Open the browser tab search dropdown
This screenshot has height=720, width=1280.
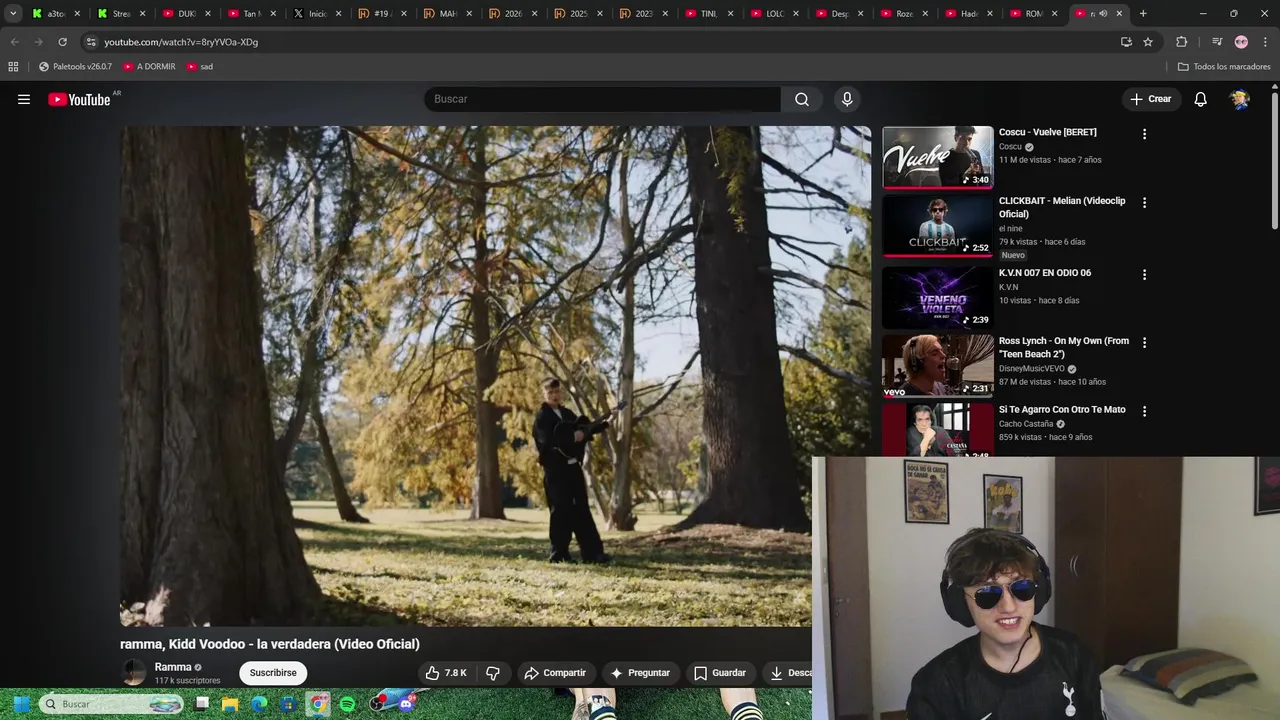pyautogui.click(x=13, y=14)
